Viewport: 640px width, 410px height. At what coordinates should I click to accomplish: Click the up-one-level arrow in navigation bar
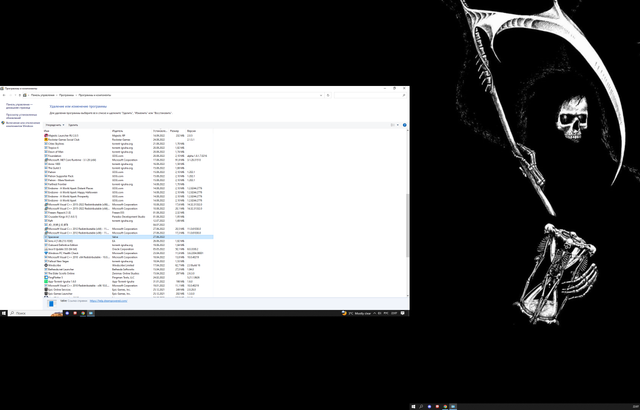click(20, 95)
